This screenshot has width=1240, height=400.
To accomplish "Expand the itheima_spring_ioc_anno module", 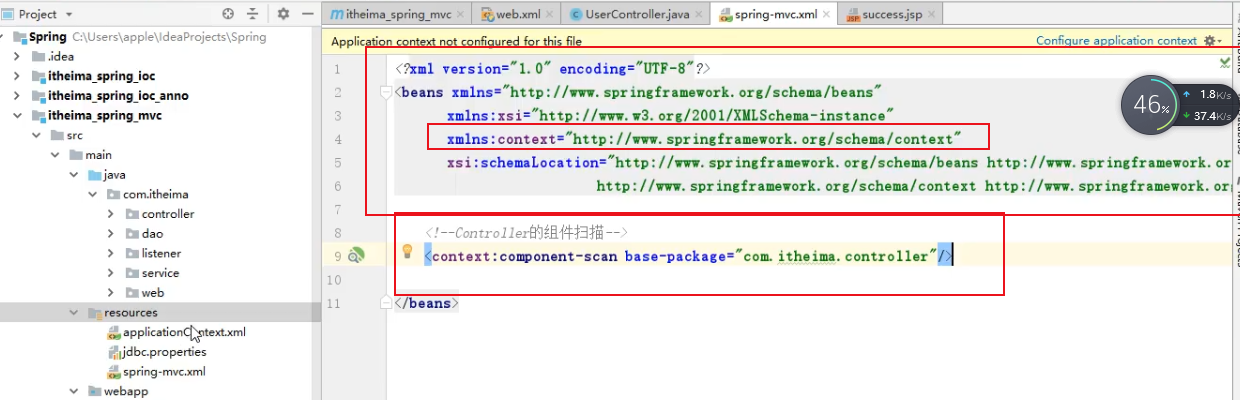I will coord(17,96).
